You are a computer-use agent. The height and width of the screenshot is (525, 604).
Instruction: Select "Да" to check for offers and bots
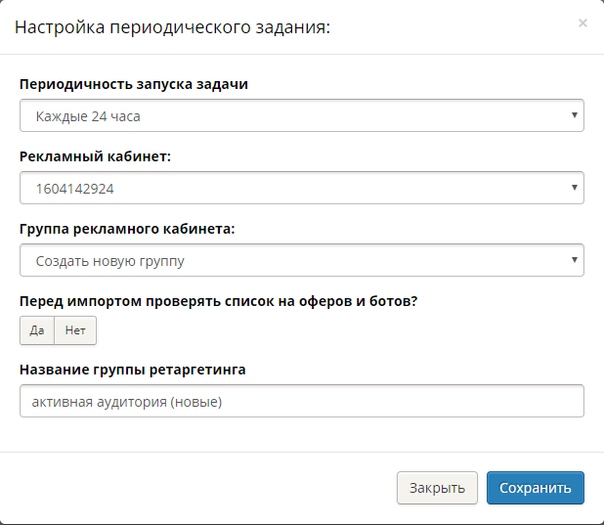pyautogui.click(x=37, y=330)
